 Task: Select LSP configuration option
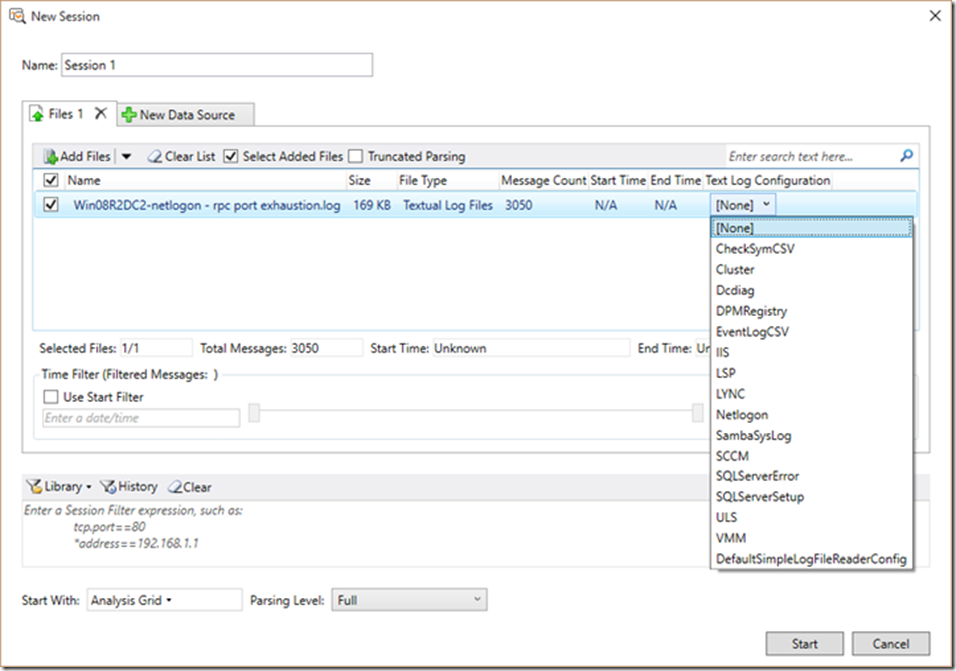(x=812, y=373)
